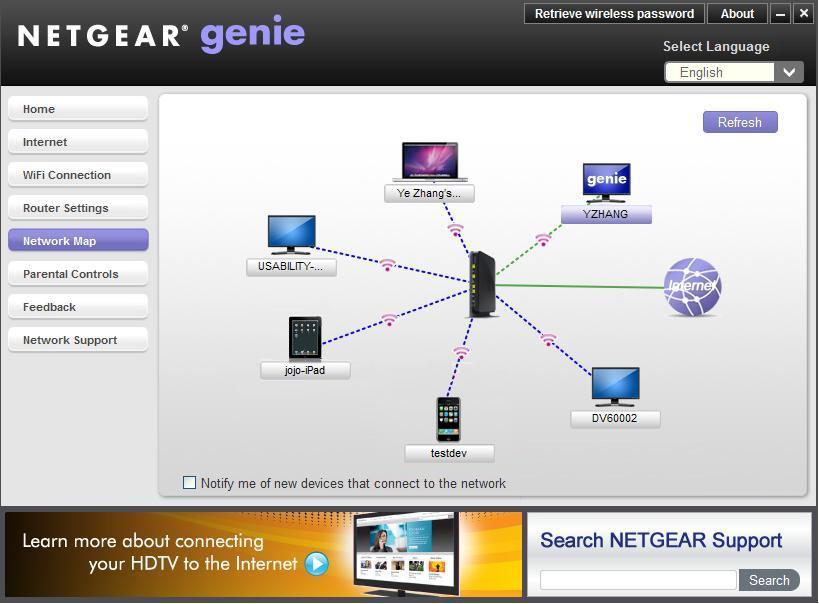This screenshot has height=604, width=819.
Task: Switch to the Parental Controls section
Action: tap(77, 273)
